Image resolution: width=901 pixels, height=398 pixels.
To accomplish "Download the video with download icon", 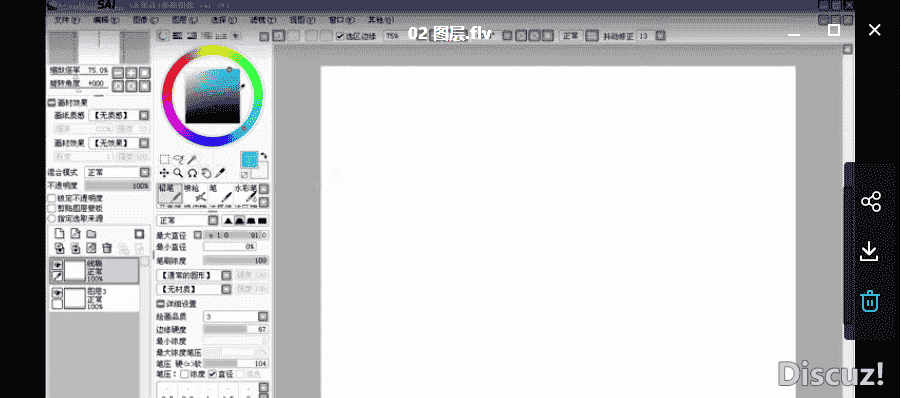I will 869,251.
